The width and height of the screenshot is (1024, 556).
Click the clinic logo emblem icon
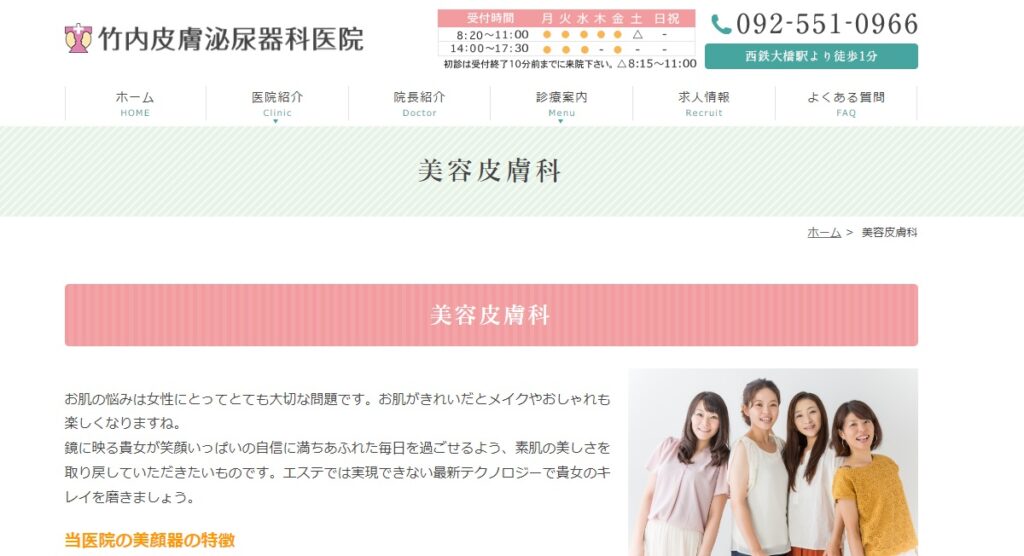tap(78, 38)
